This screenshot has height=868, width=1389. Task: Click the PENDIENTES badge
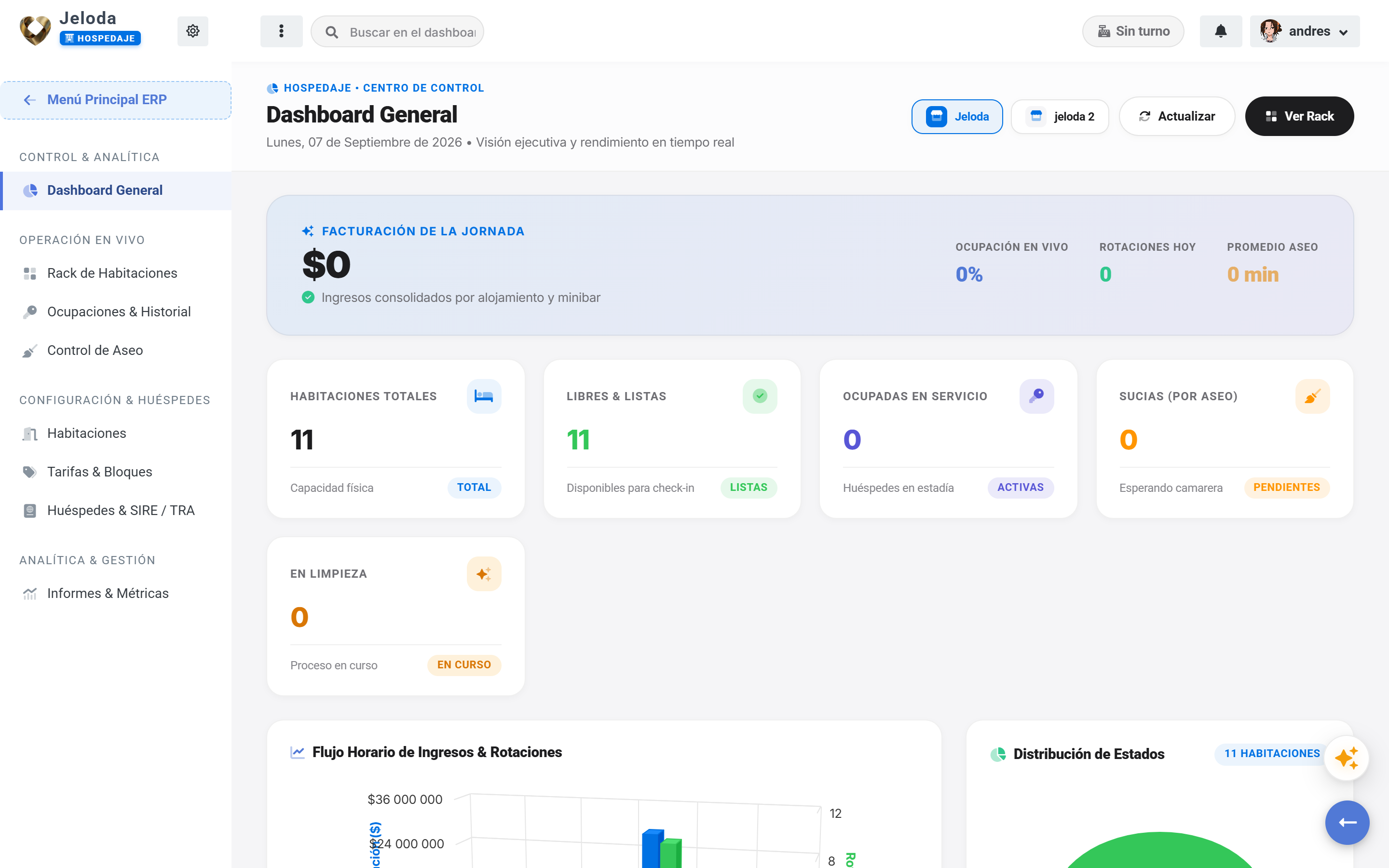[x=1286, y=488]
